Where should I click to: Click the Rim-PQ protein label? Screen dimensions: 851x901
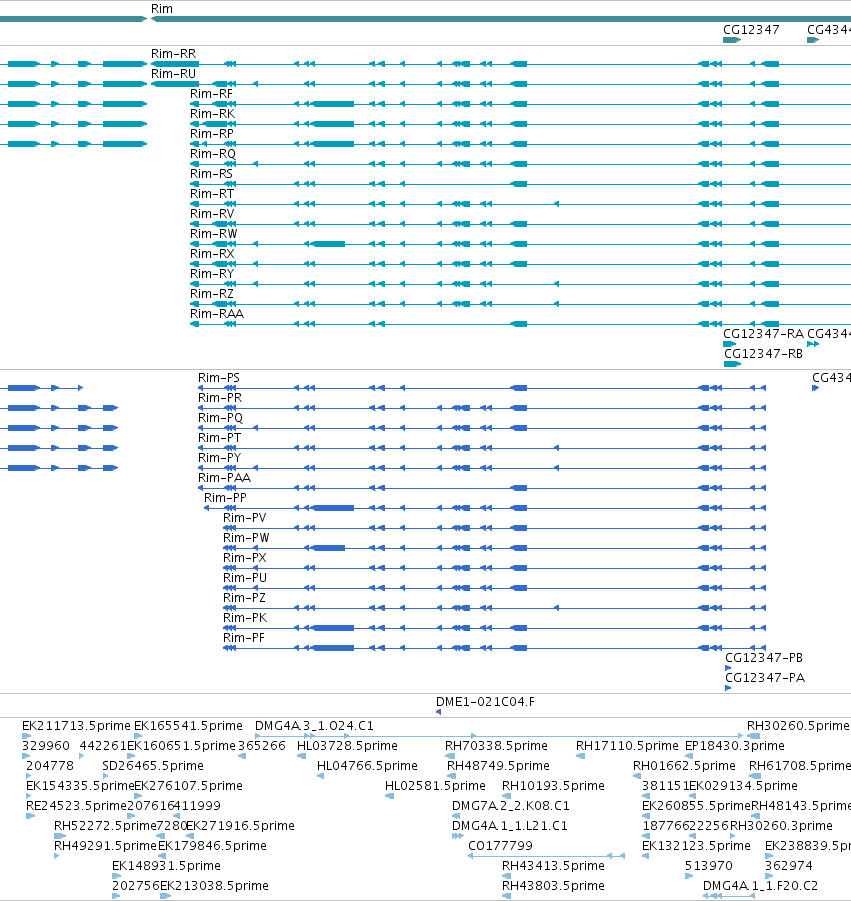click(221, 418)
